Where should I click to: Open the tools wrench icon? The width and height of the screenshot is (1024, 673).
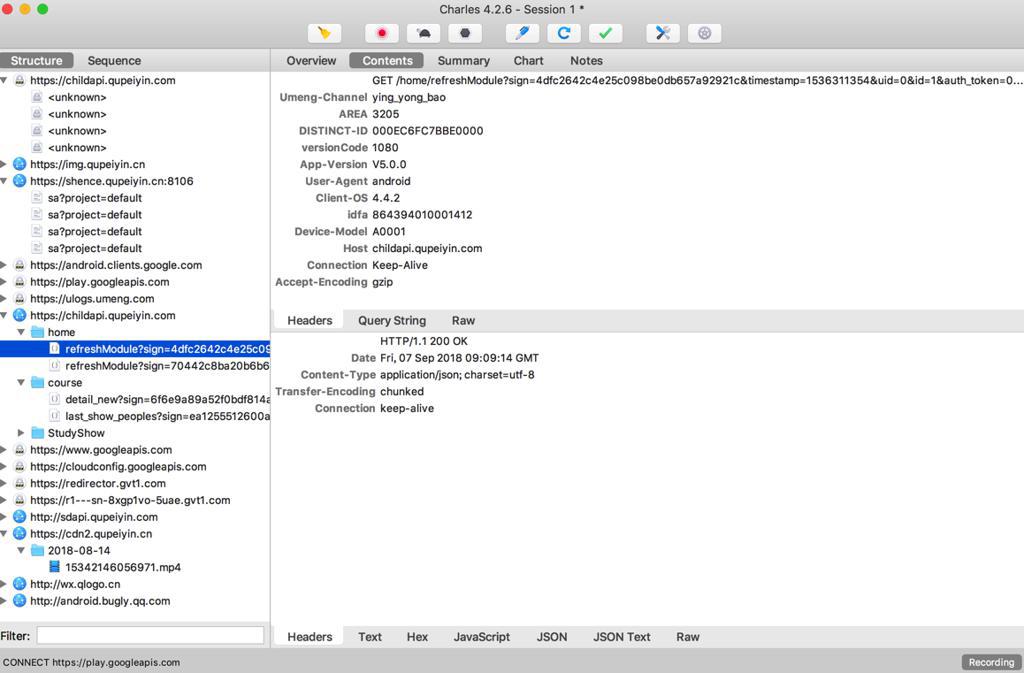(x=663, y=33)
